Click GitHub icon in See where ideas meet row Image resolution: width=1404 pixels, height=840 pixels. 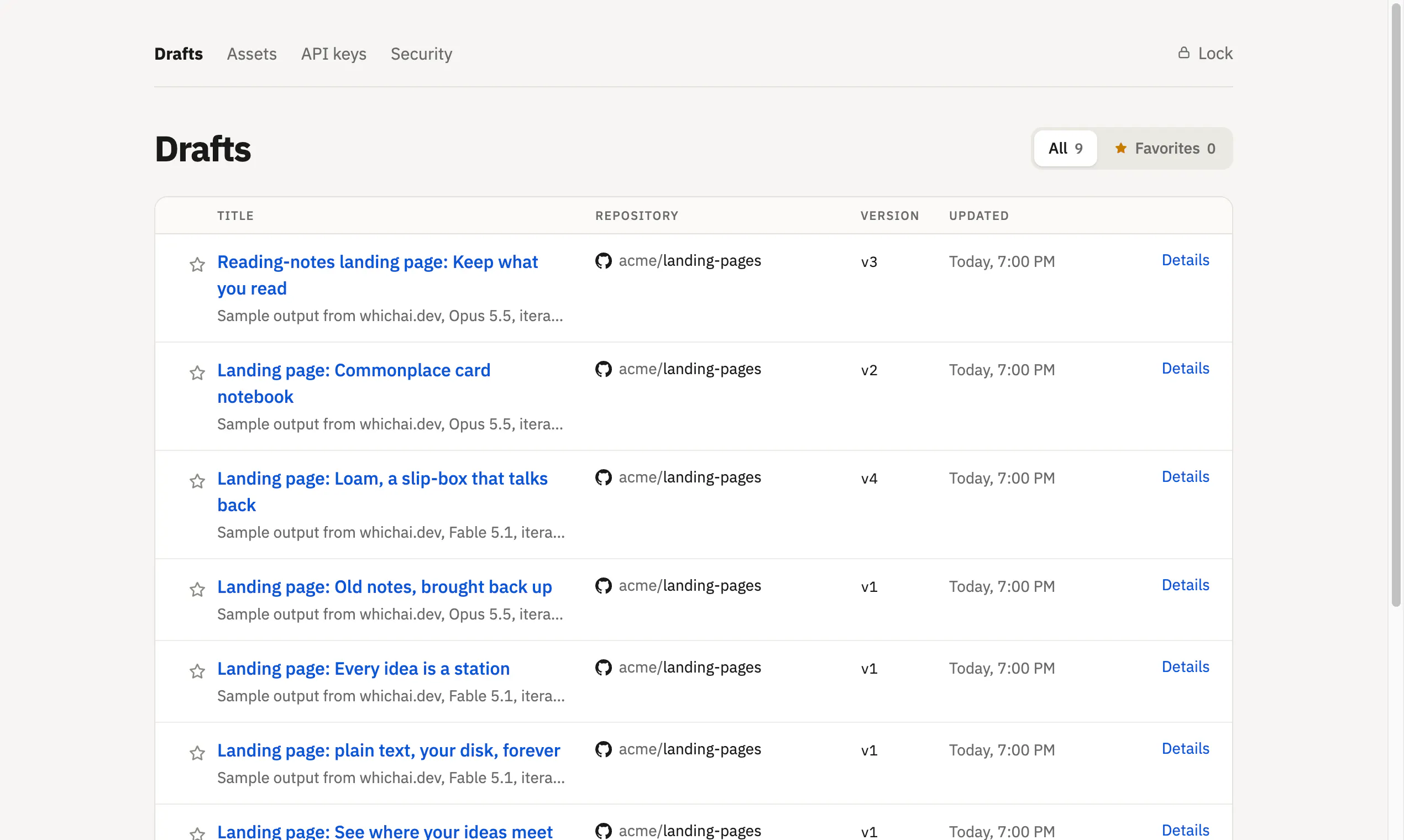604,831
